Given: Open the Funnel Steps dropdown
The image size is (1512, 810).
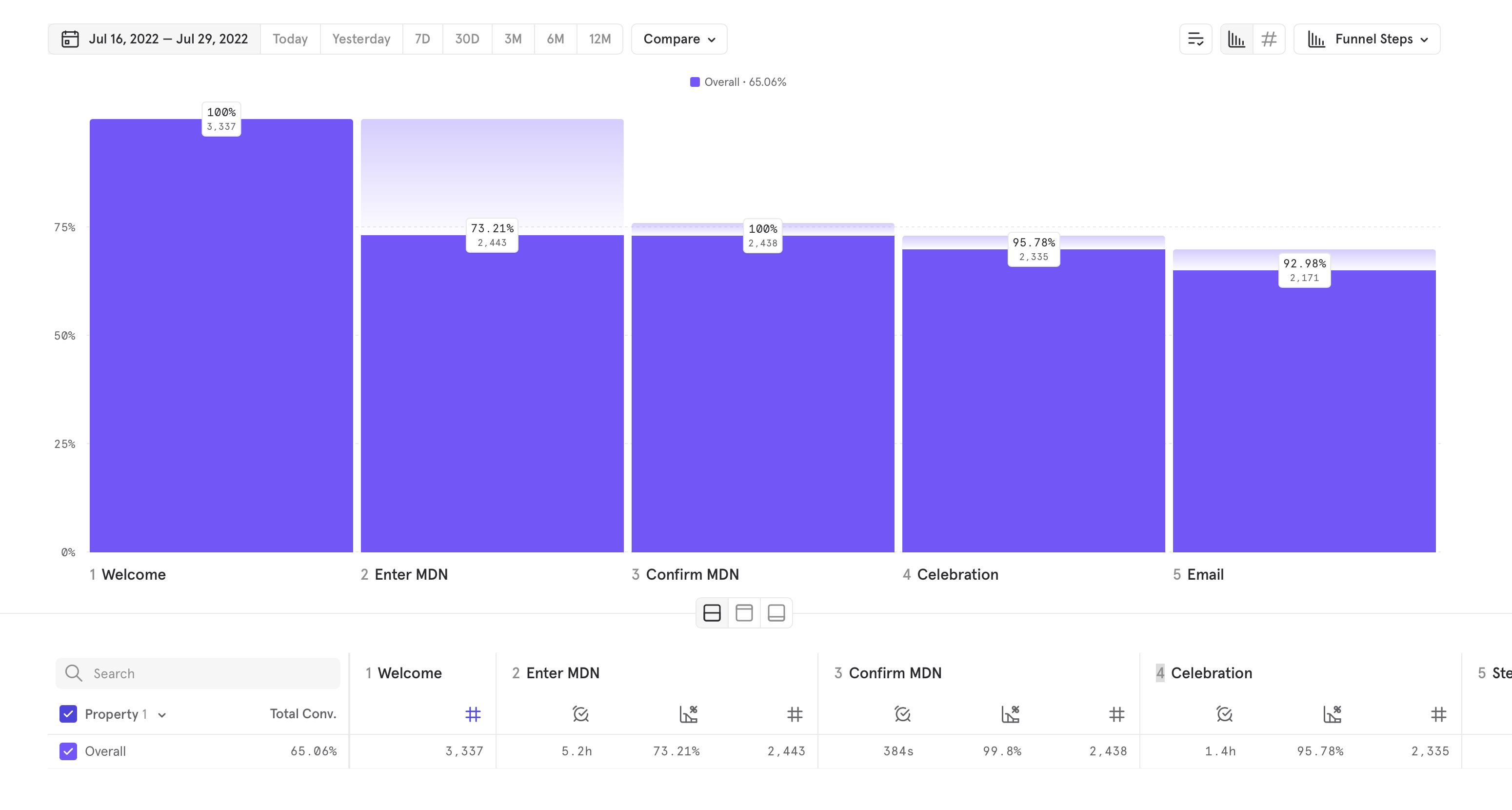Looking at the screenshot, I should (x=1367, y=39).
